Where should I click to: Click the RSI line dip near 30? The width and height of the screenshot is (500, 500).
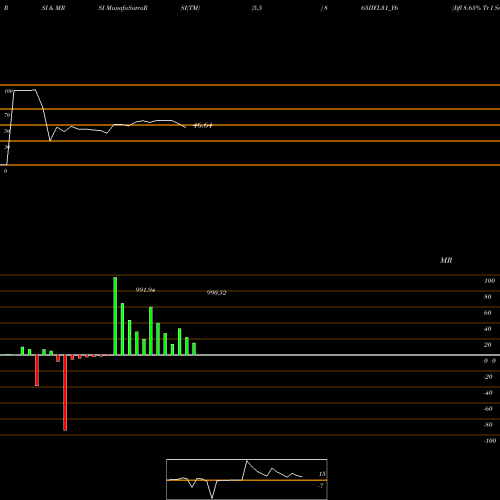click(50, 140)
